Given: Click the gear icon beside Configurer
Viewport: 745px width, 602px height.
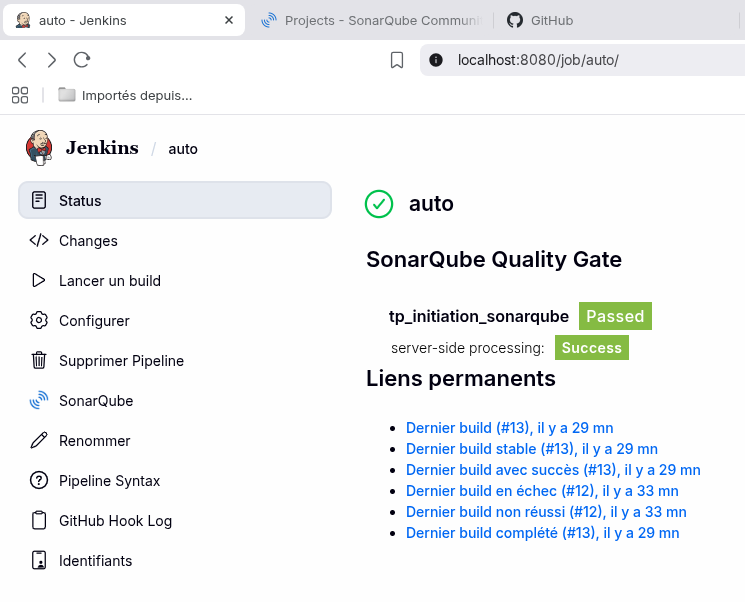Looking at the screenshot, I should pyautogui.click(x=39, y=320).
